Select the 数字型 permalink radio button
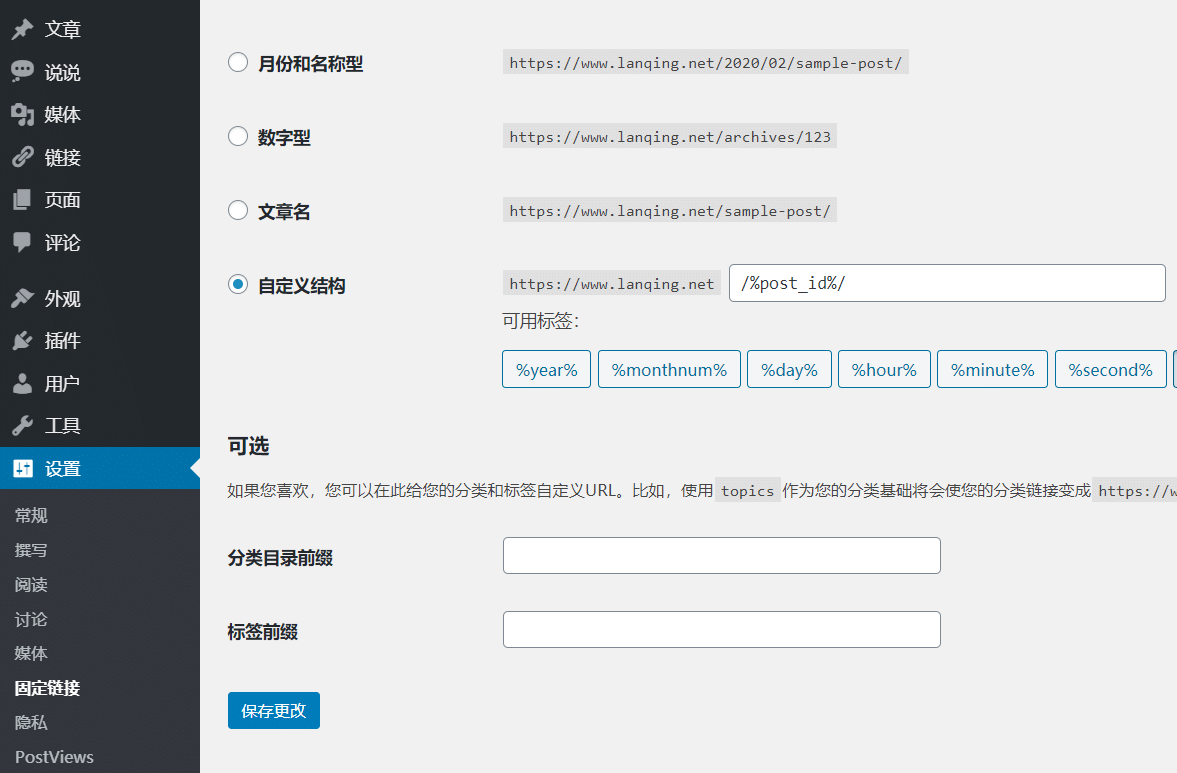This screenshot has height=773, width=1177. [x=237, y=136]
